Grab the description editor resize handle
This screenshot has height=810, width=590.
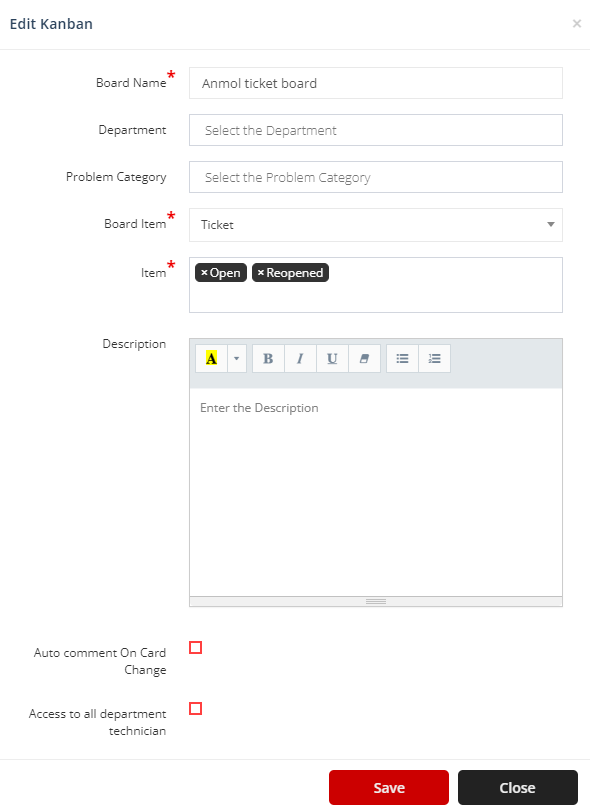[x=376, y=601]
